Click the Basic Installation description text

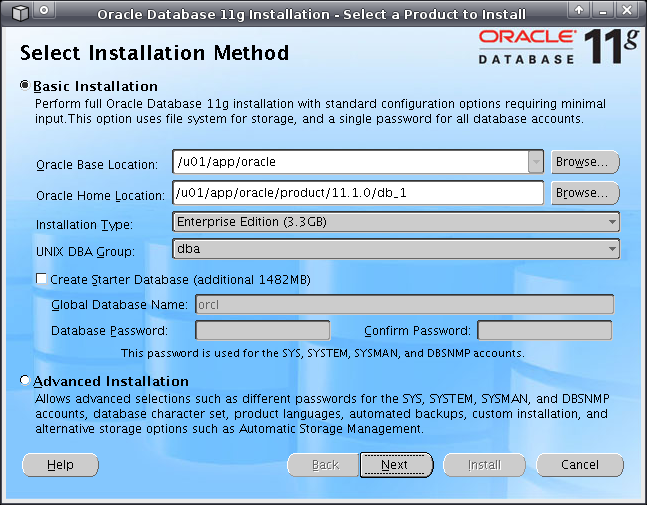coord(320,111)
